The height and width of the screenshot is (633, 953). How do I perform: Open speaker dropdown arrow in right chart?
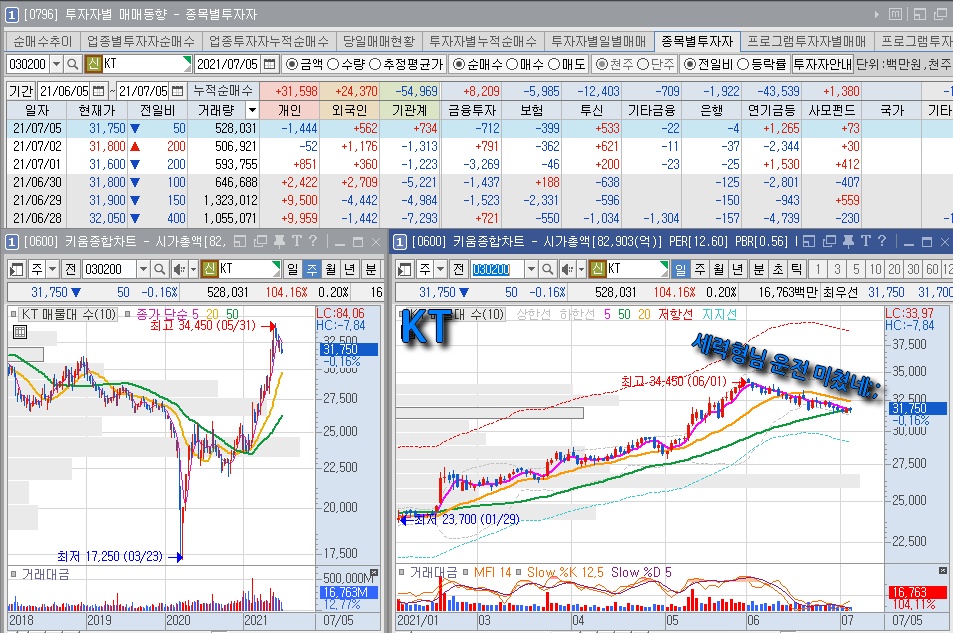[x=581, y=269]
